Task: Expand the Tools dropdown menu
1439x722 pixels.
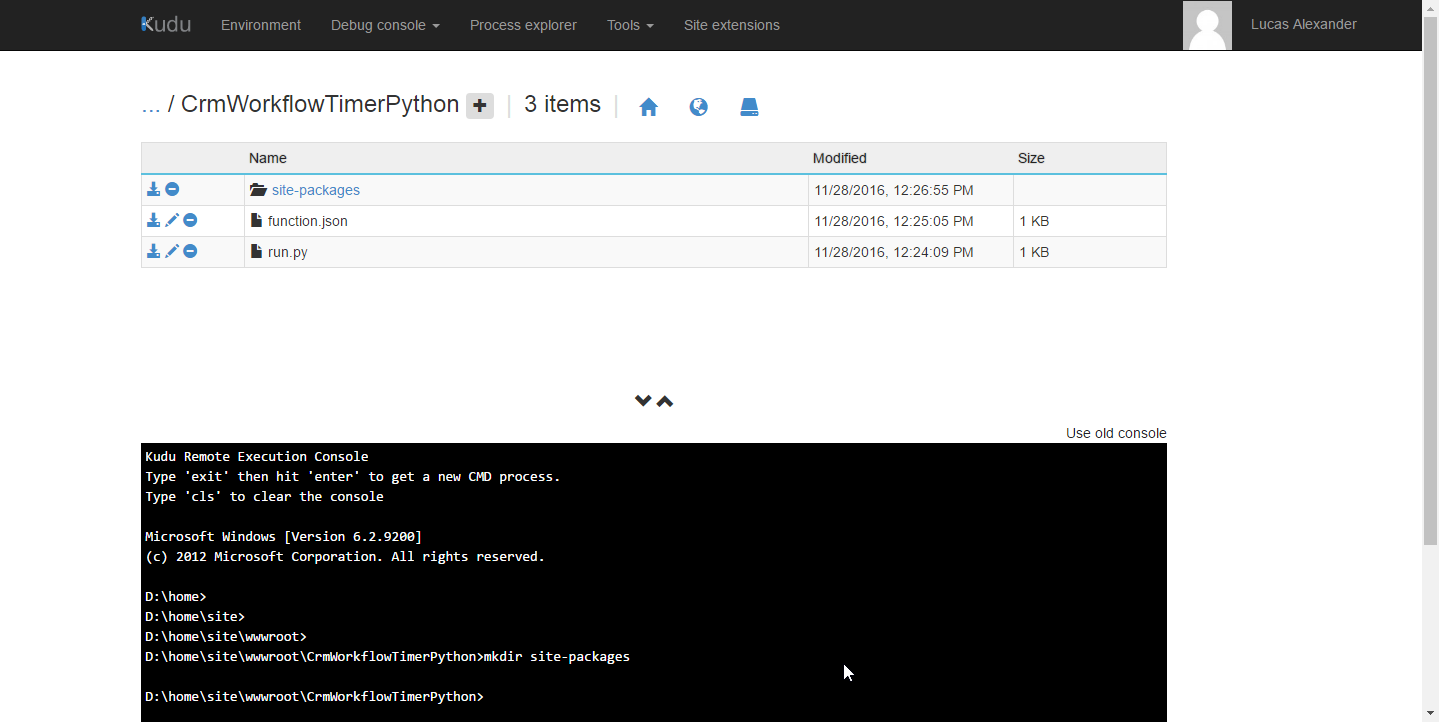Action: [x=630, y=25]
